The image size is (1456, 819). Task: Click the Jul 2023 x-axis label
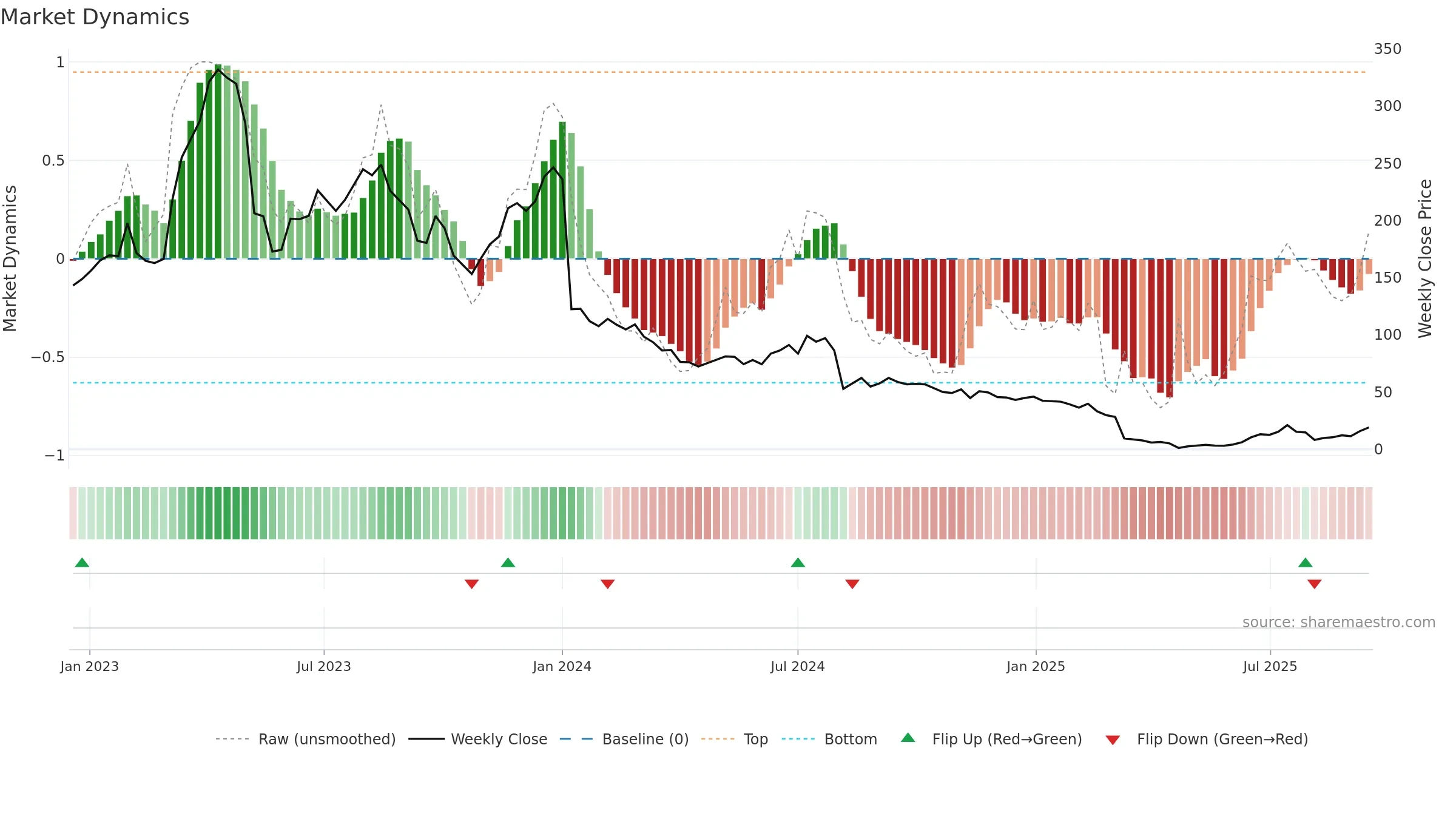click(x=323, y=666)
